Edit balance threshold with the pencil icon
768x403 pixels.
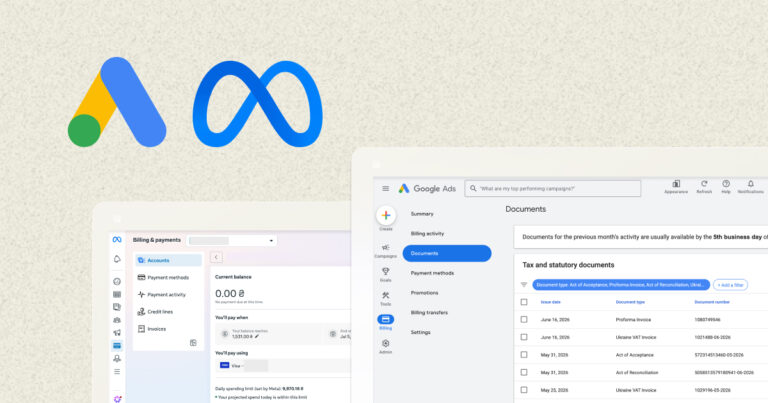click(257, 336)
